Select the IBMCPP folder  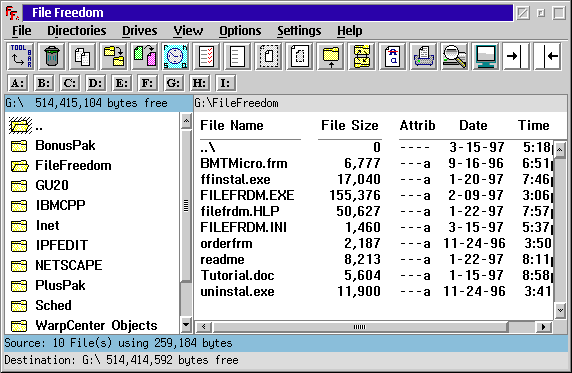[x=48, y=205]
